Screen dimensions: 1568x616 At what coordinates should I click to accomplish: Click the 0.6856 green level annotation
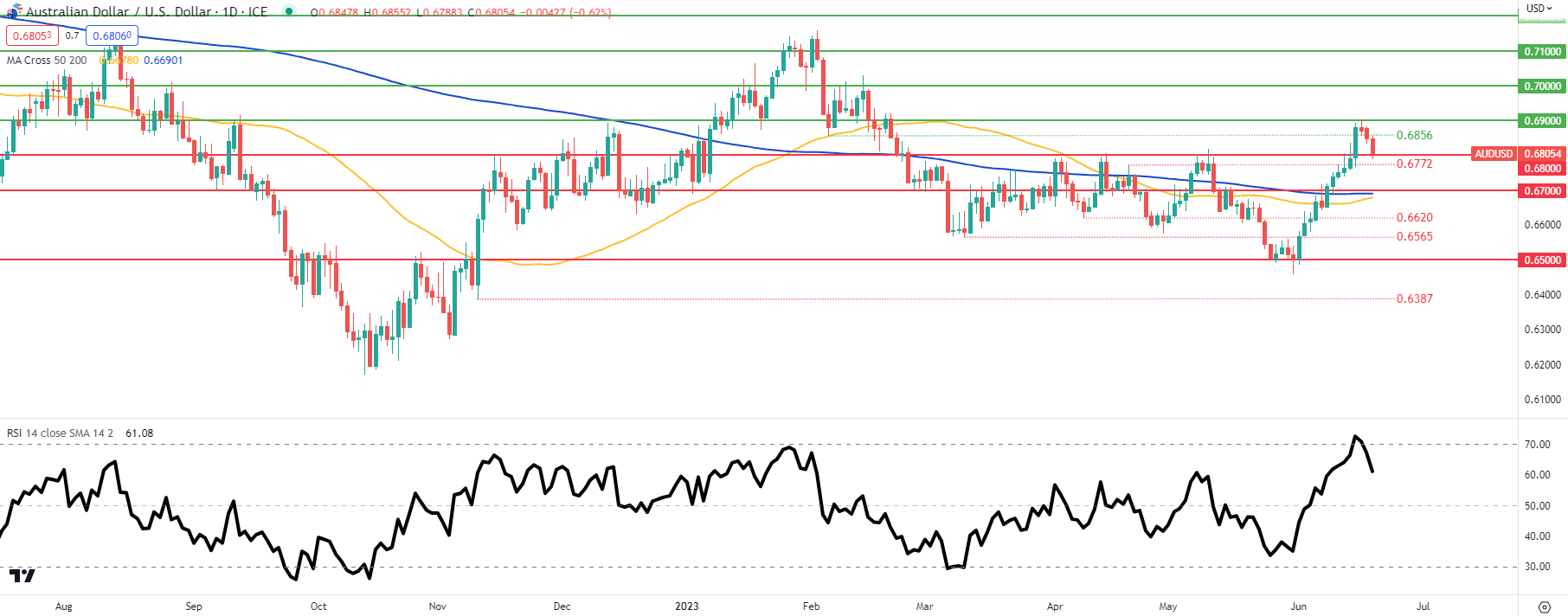click(x=1415, y=135)
